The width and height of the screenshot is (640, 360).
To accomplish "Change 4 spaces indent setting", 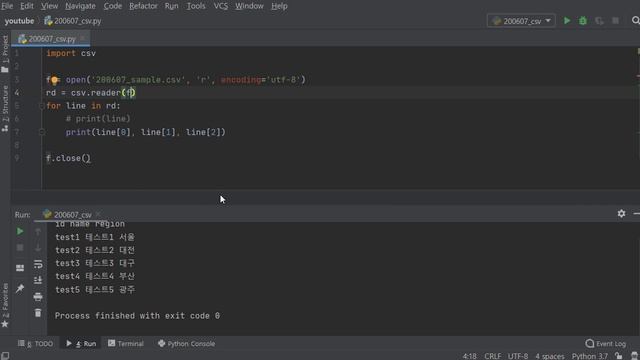I will [x=550, y=356].
